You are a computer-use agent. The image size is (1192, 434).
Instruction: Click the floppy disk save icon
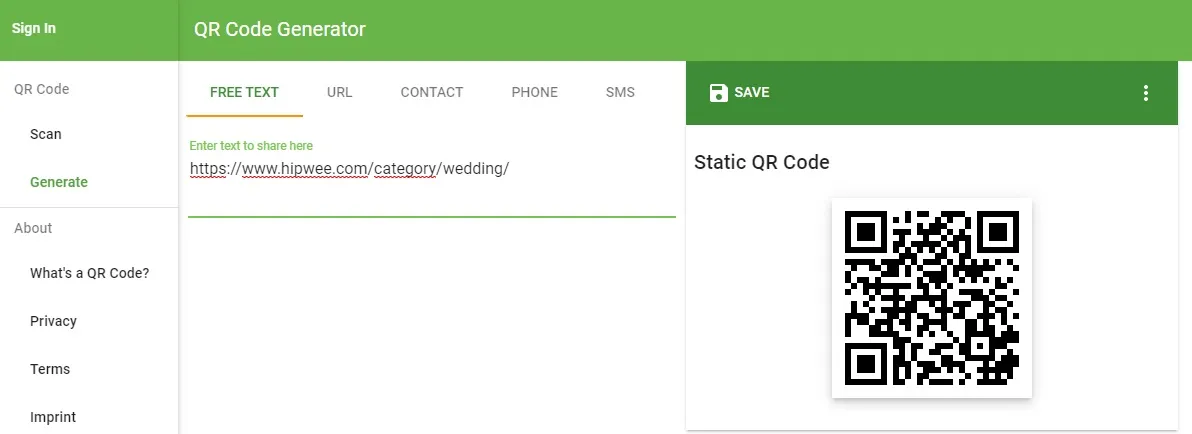[x=718, y=93]
